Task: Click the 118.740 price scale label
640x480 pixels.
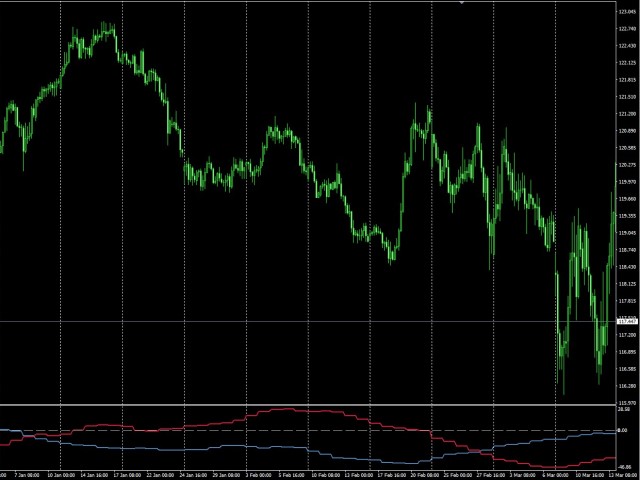Action: [629, 250]
